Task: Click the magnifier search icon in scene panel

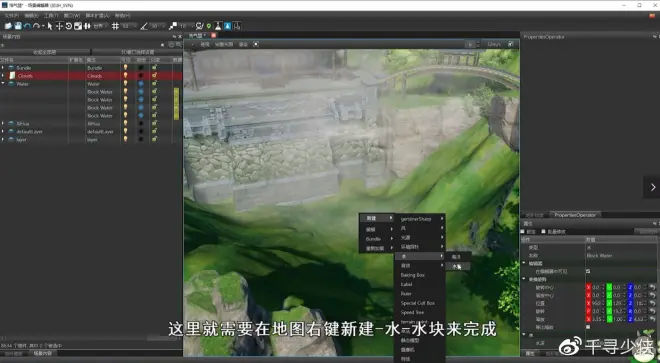Action: pyautogui.click(x=179, y=44)
